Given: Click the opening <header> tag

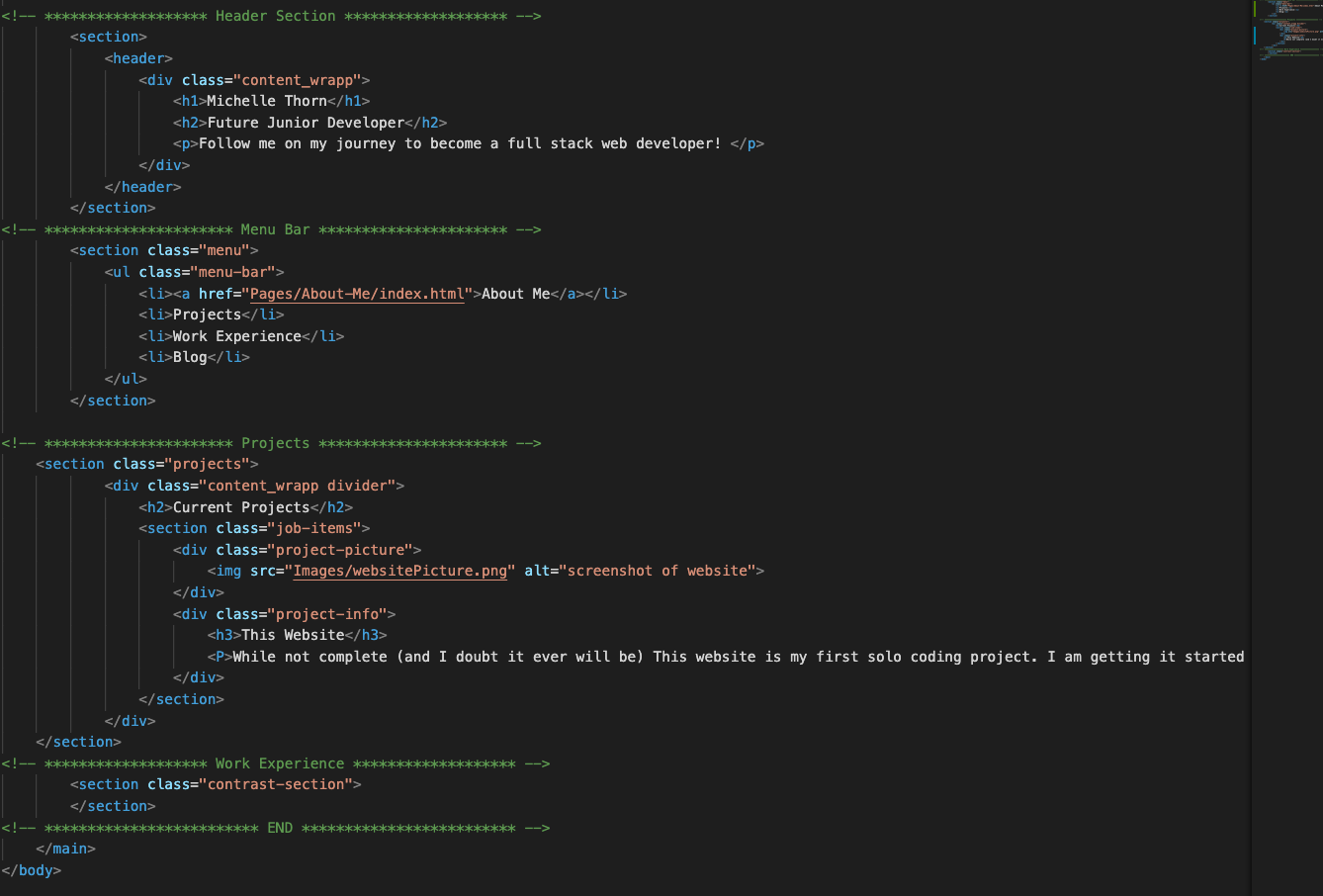Looking at the screenshot, I should pyautogui.click(x=138, y=58).
